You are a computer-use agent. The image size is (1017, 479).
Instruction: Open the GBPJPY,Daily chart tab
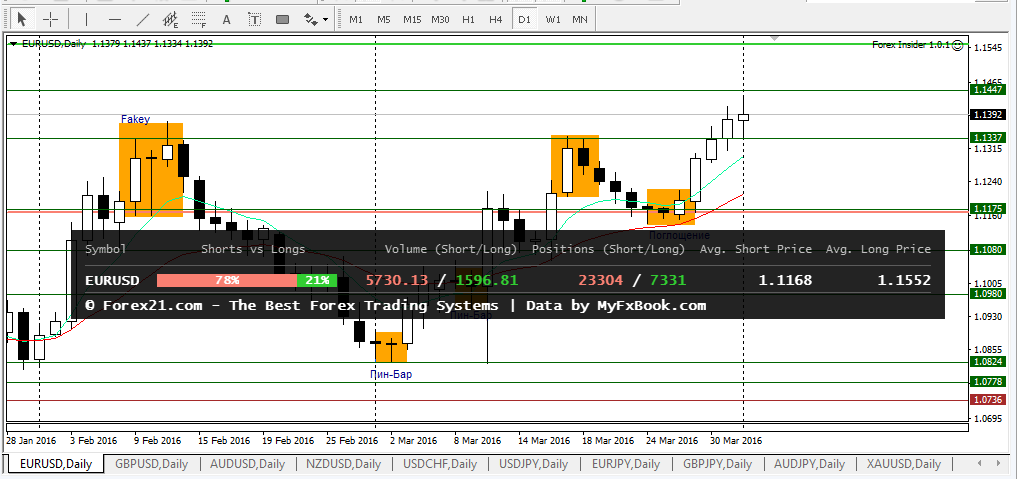tap(718, 463)
